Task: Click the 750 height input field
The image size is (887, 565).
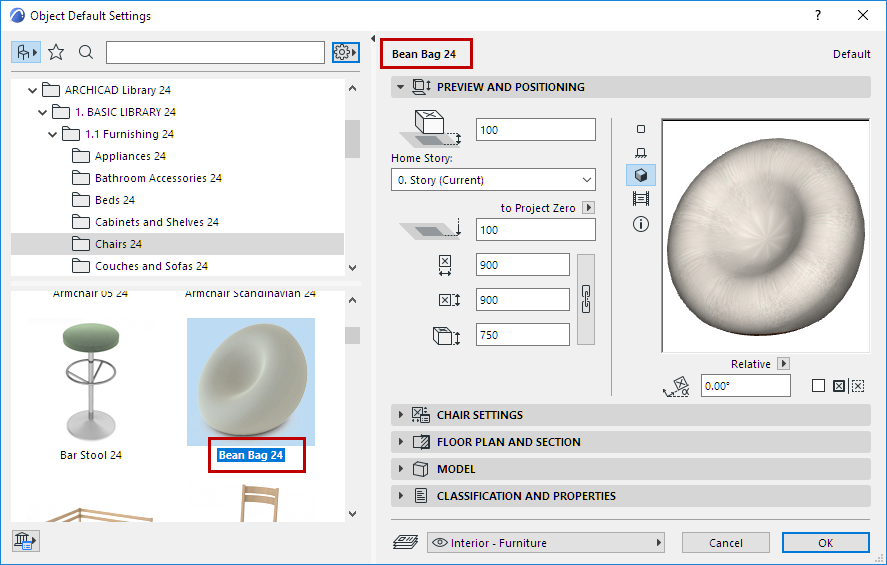Action: 523,335
